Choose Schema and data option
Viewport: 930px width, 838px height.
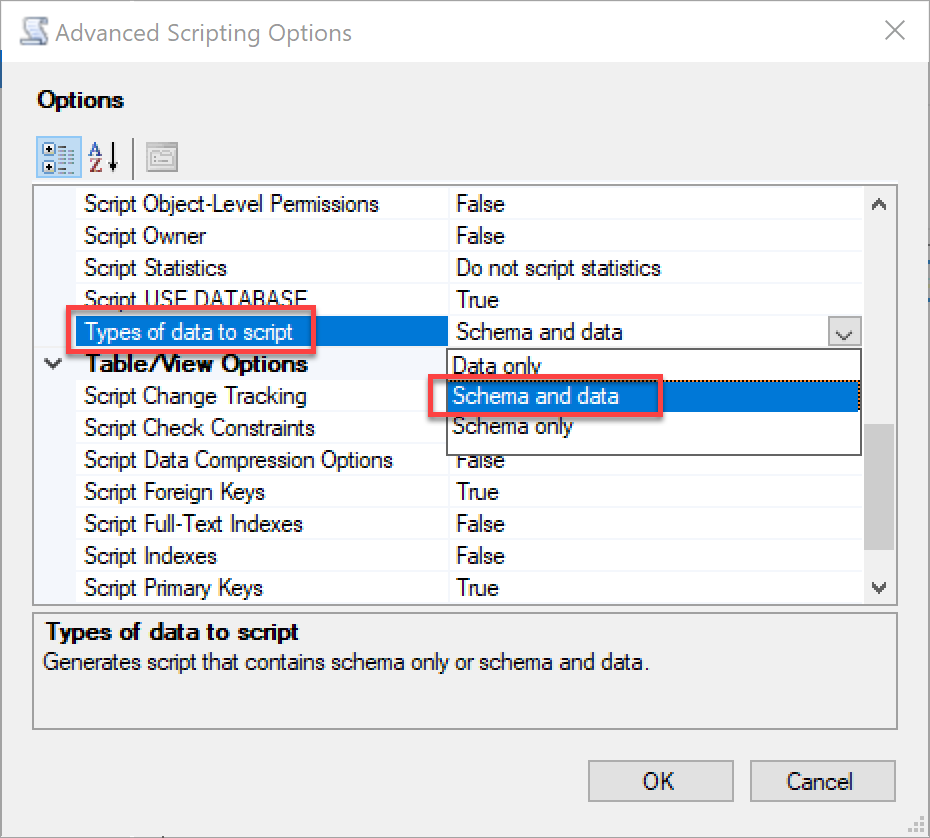point(536,396)
